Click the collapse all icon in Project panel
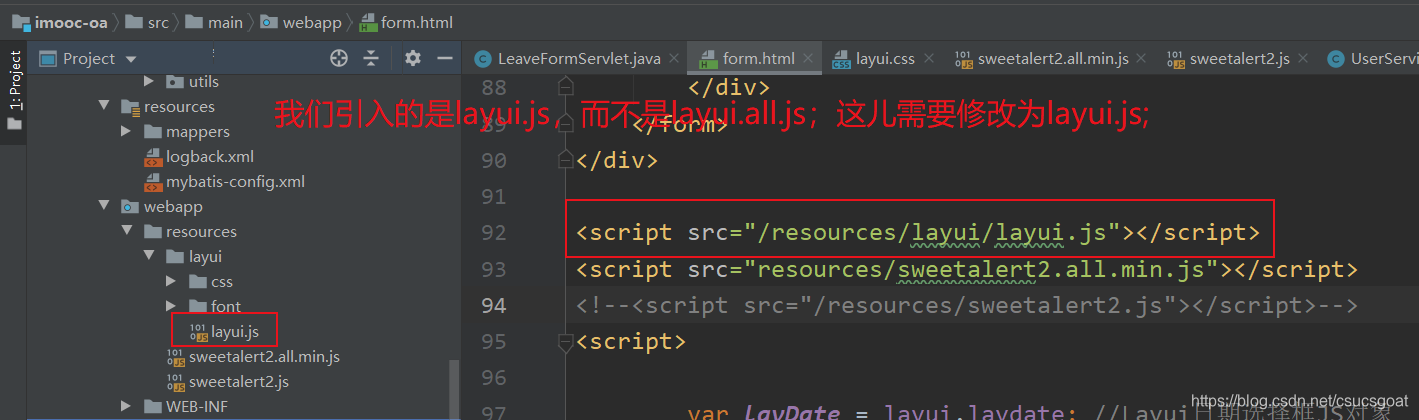1419x420 pixels. (371, 58)
